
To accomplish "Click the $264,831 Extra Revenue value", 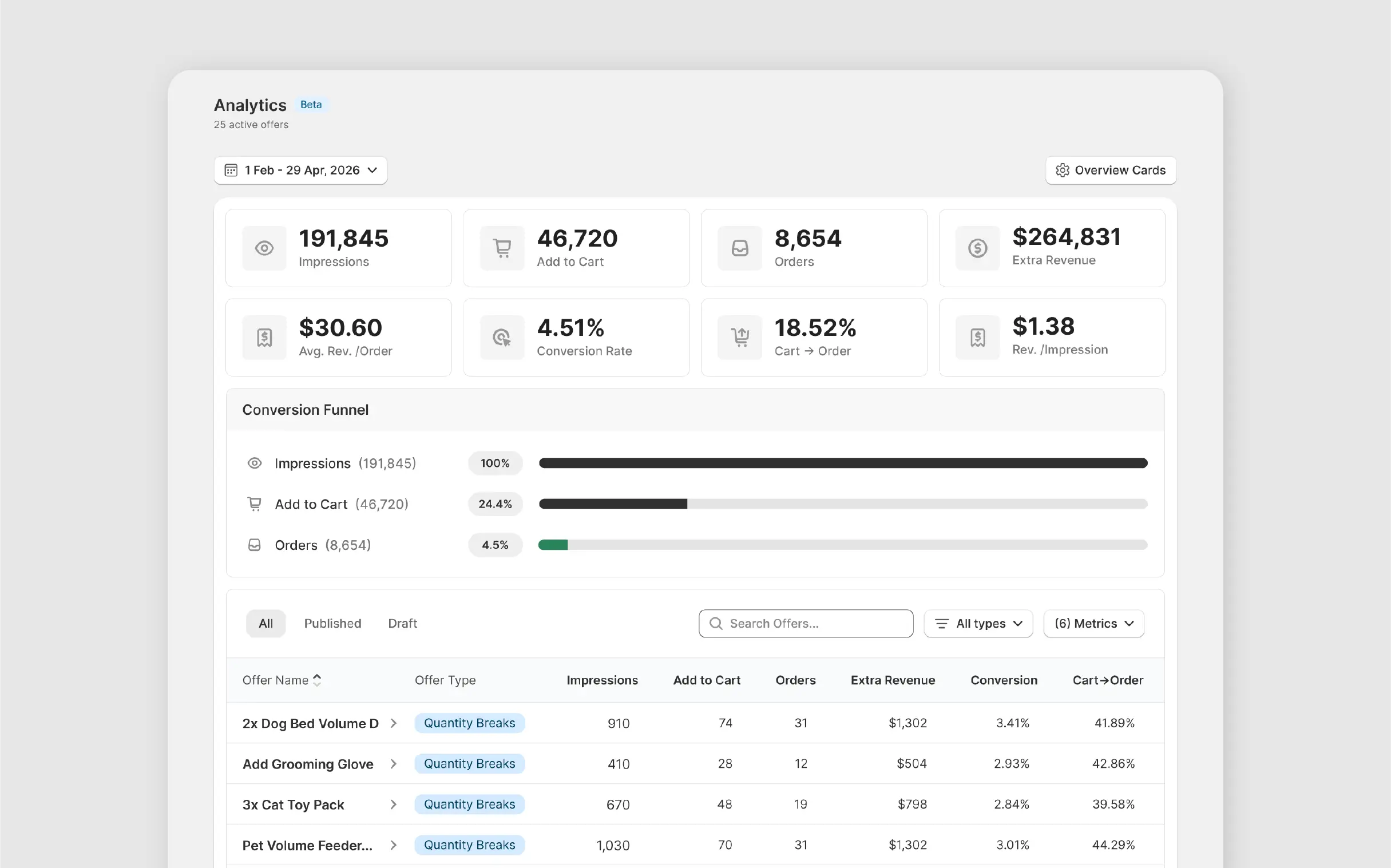I will [x=1067, y=237].
